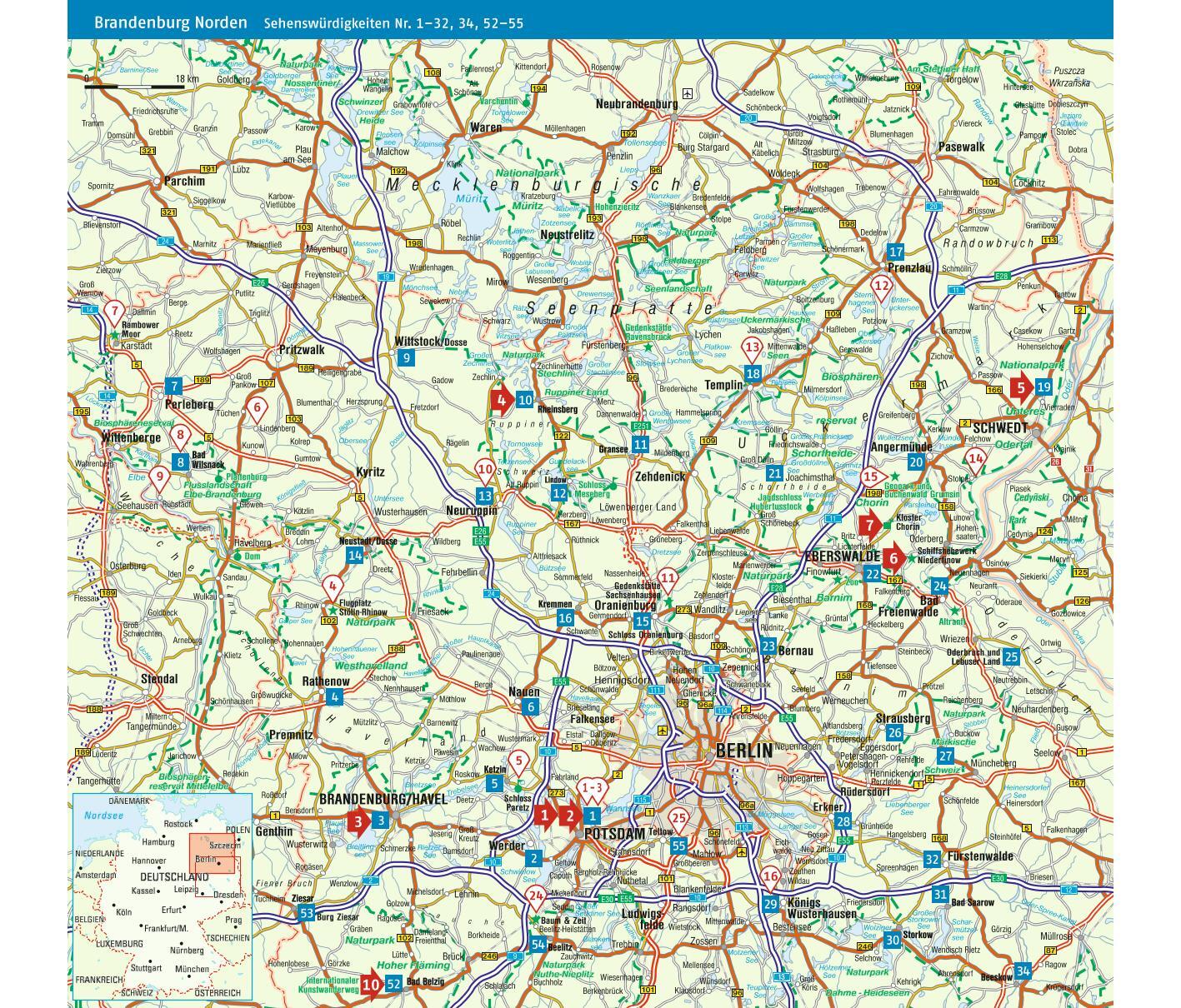Click blue square marker 53 near Ziesar
This screenshot has height=1008, width=1181.
tap(307, 914)
